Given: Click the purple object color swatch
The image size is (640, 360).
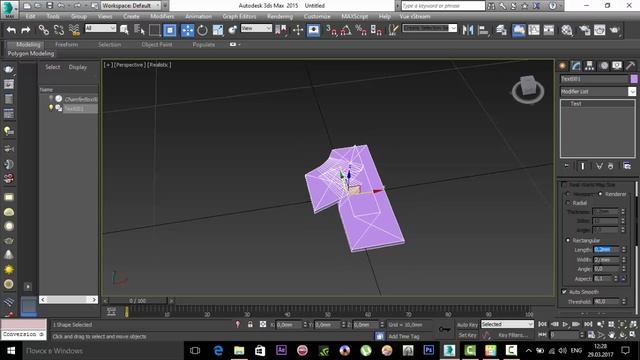Looking at the screenshot, I should 634,79.
